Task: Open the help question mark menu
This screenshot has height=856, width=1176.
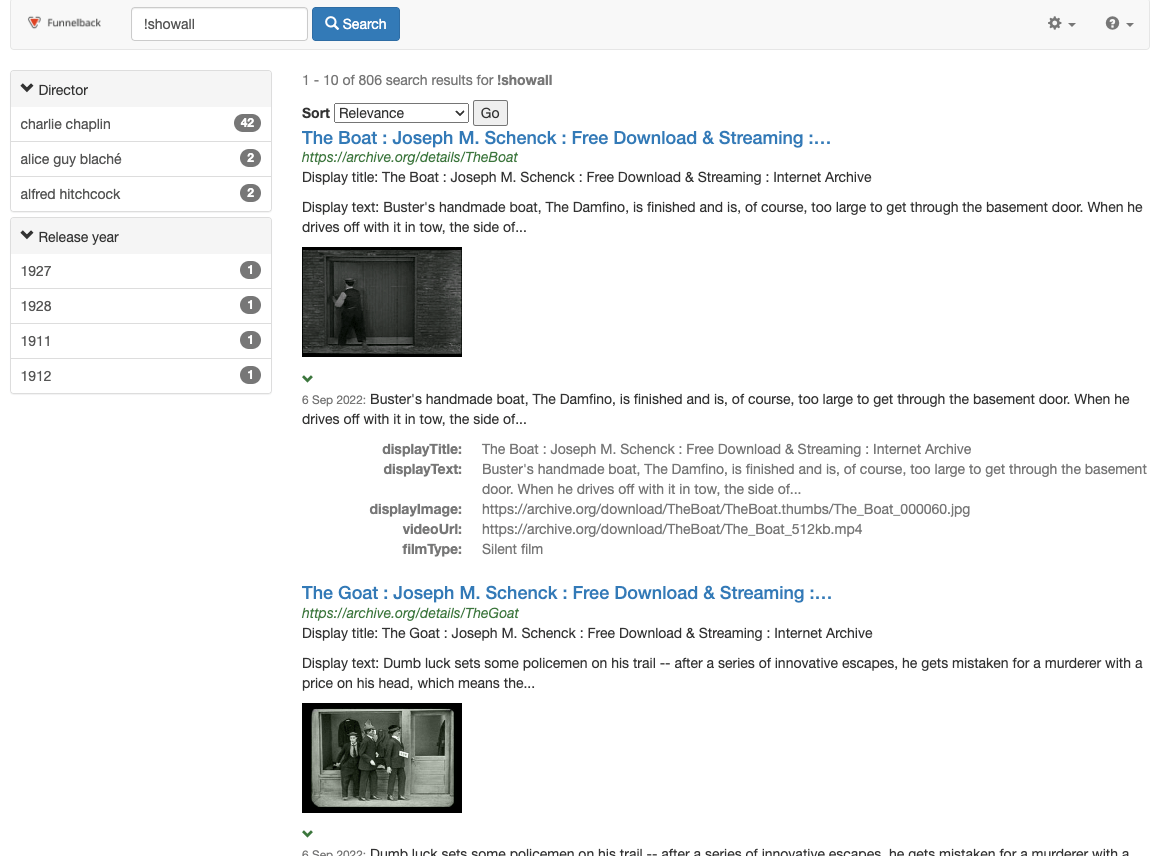Action: tap(1119, 24)
